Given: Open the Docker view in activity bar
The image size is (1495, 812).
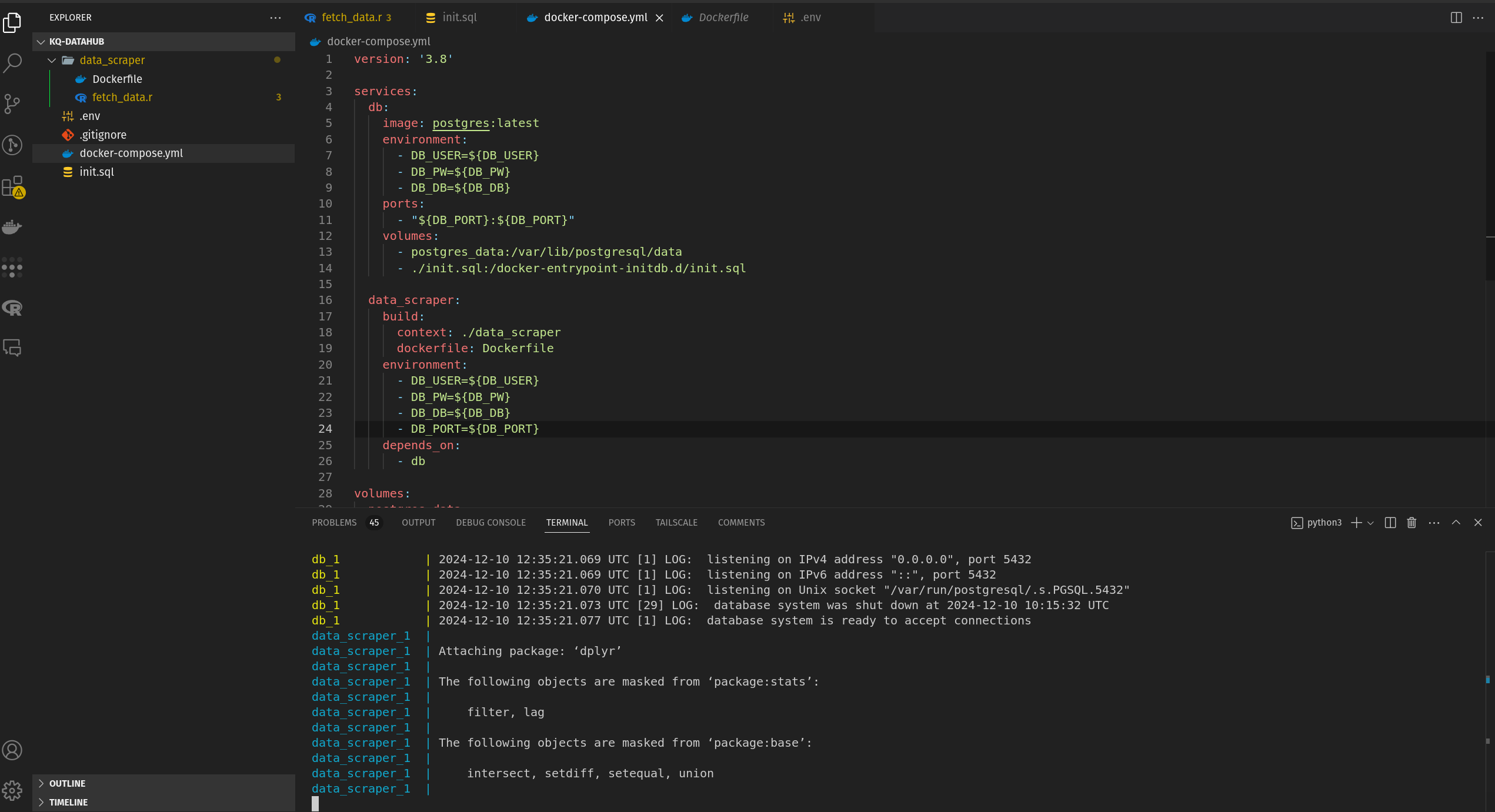Looking at the screenshot, I should click(x=12, y=227).
